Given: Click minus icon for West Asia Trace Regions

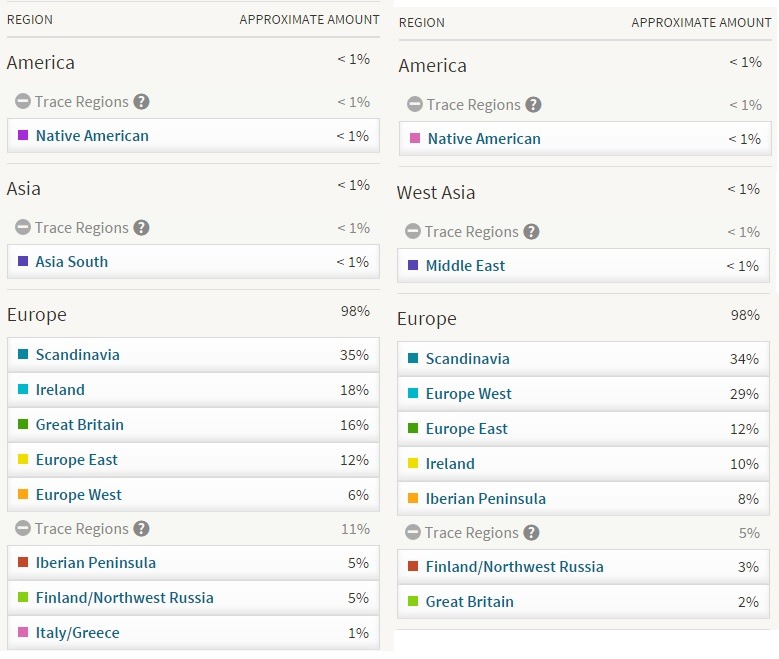Looking at the screenshot, I should 412,232.
